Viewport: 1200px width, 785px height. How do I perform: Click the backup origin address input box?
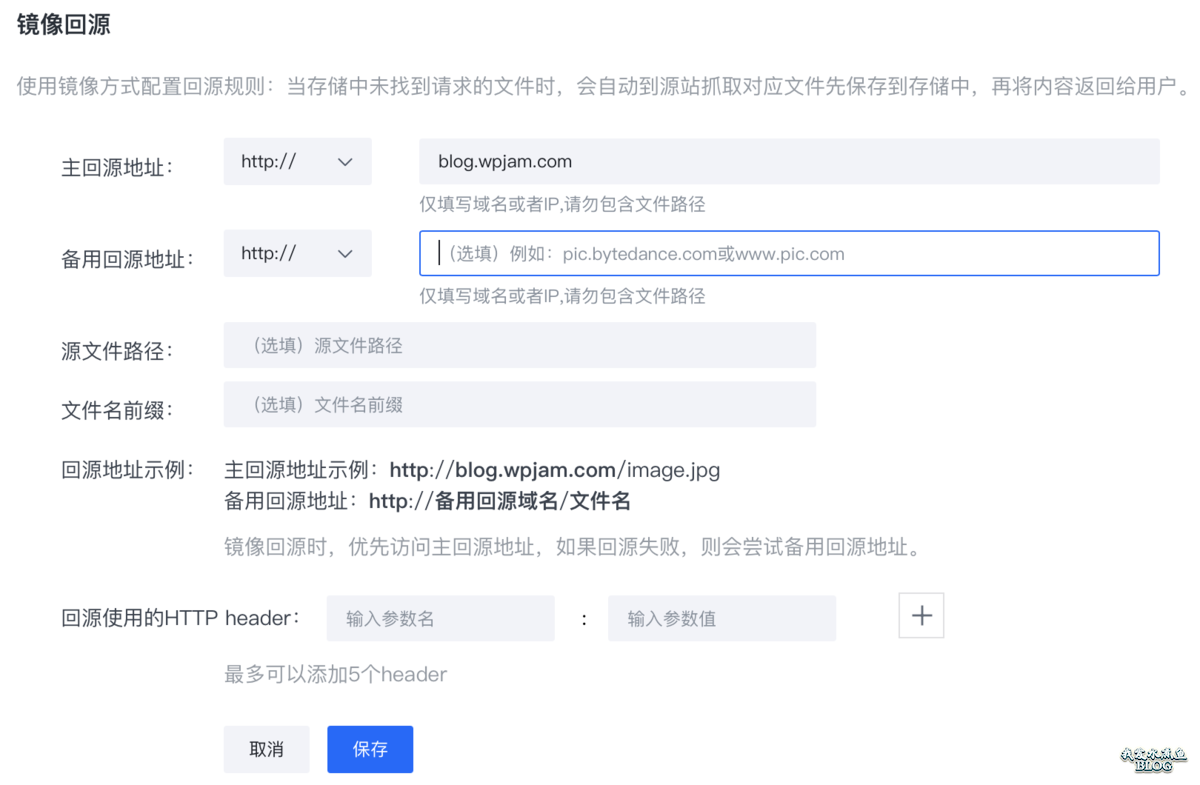pyautogui.click(x=788, y=253)
